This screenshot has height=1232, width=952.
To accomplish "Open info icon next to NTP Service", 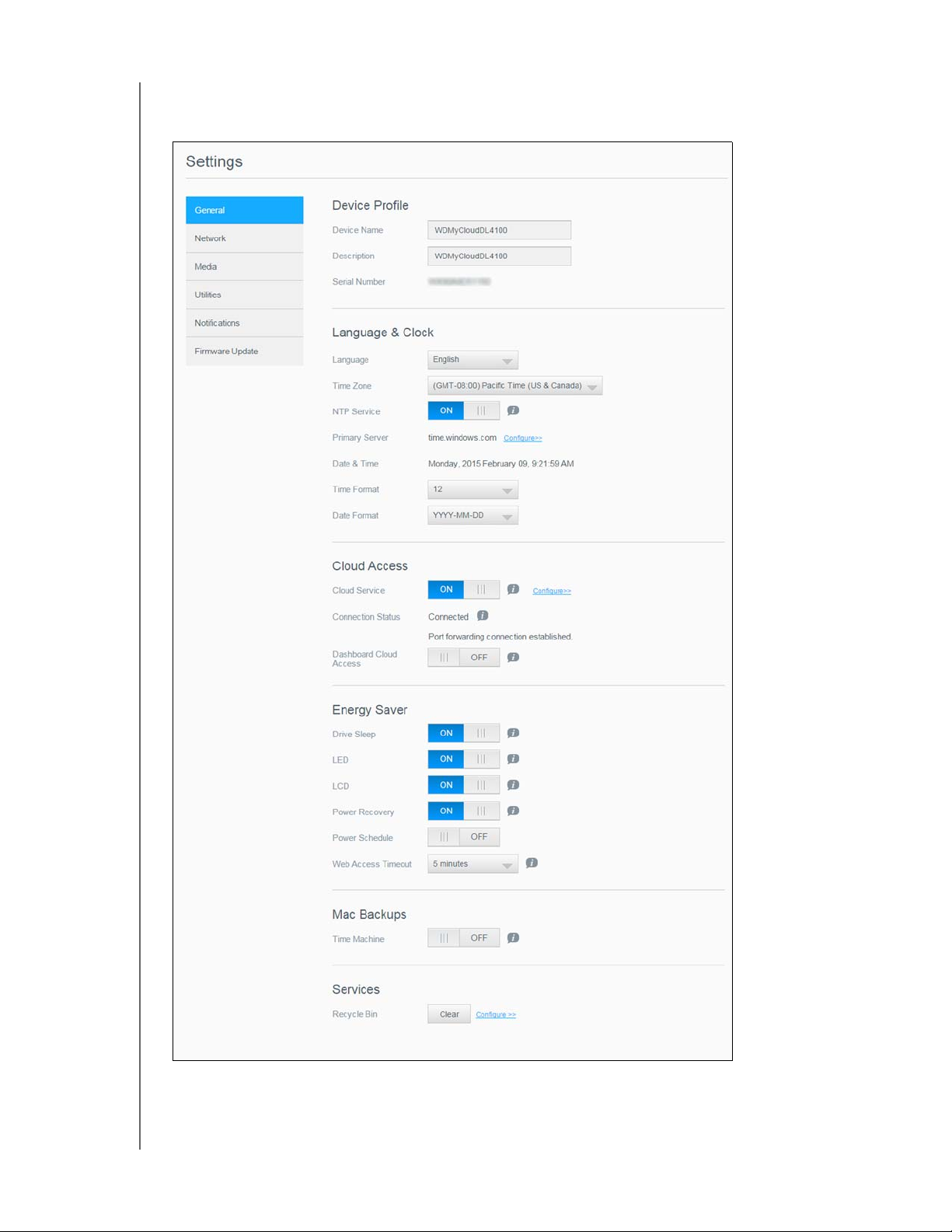I will point(513,410).
